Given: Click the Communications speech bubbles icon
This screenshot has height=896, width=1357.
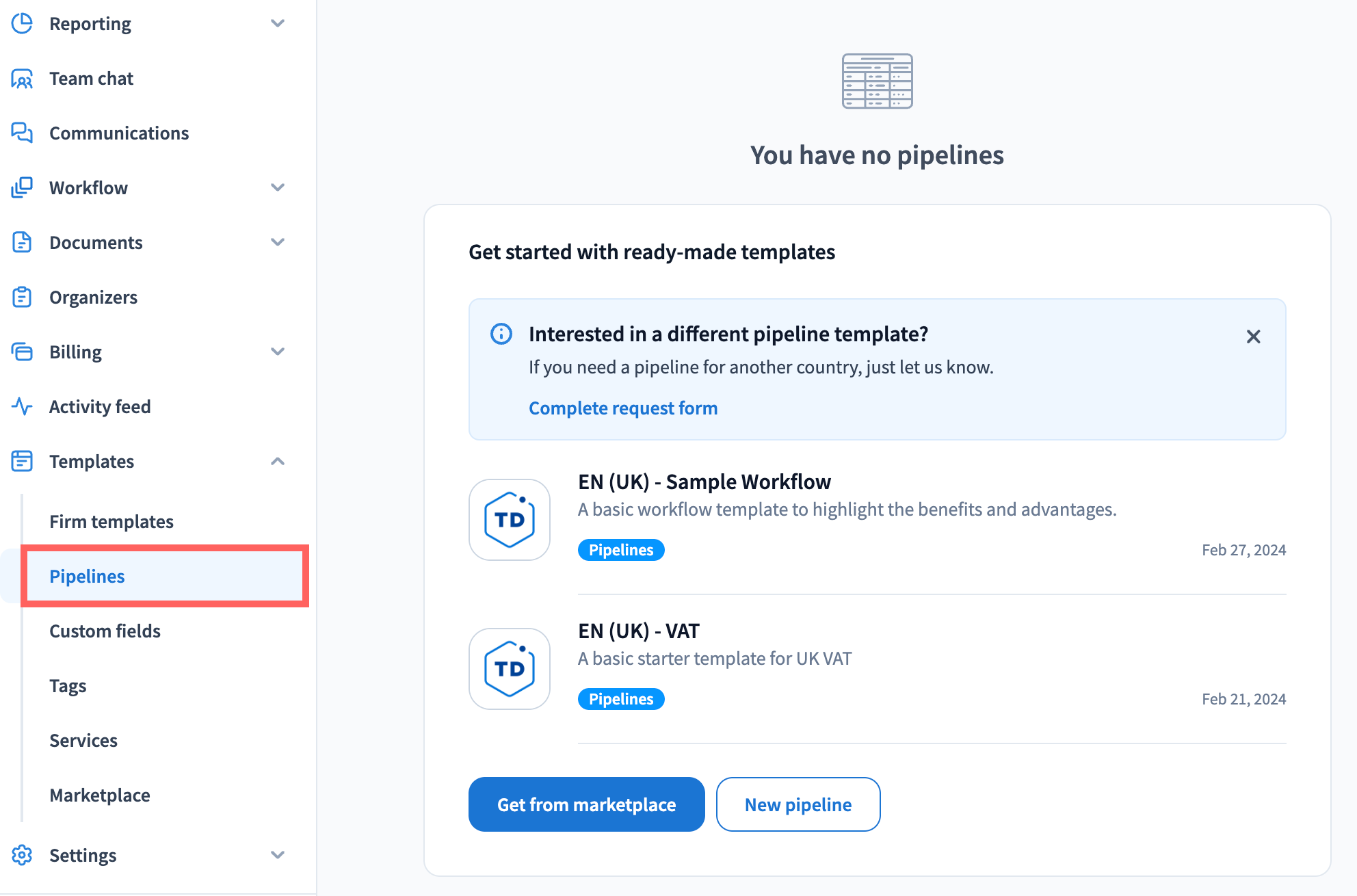Looking at the screenshot, I should click(x=22, y=133).
